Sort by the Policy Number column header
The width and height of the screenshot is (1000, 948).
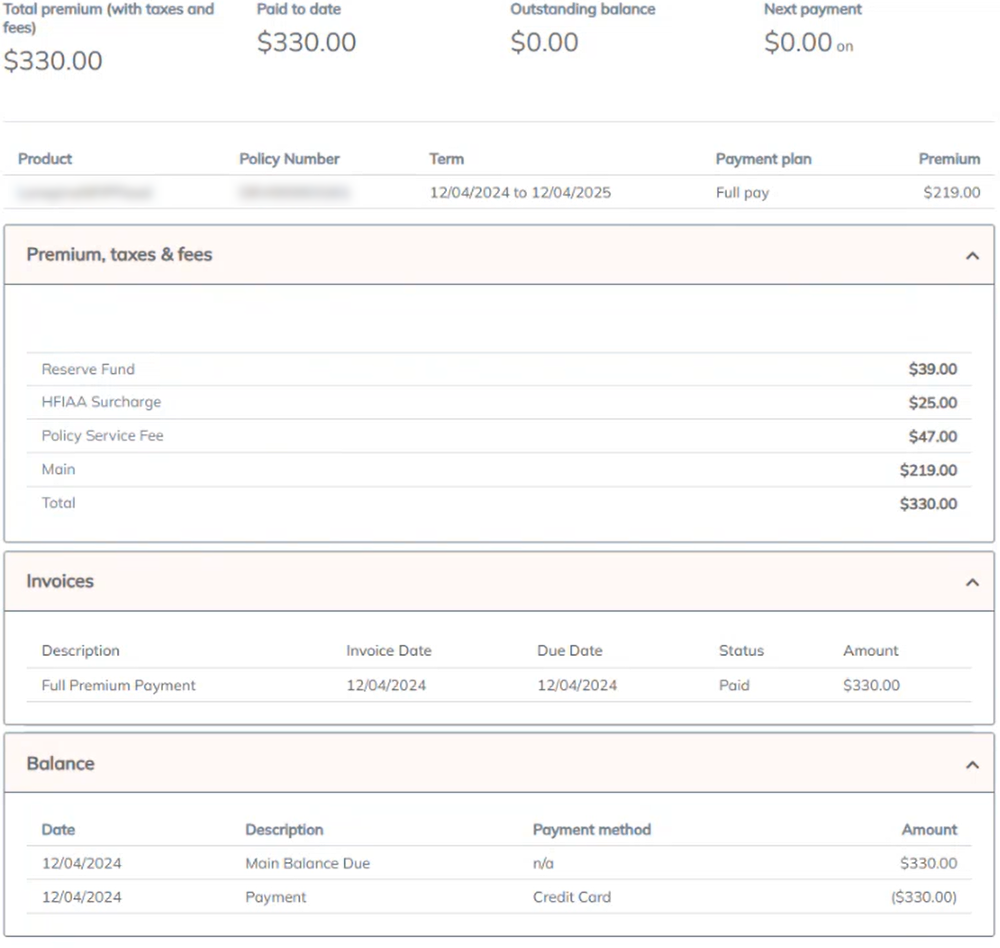click(x=289, y=159)
